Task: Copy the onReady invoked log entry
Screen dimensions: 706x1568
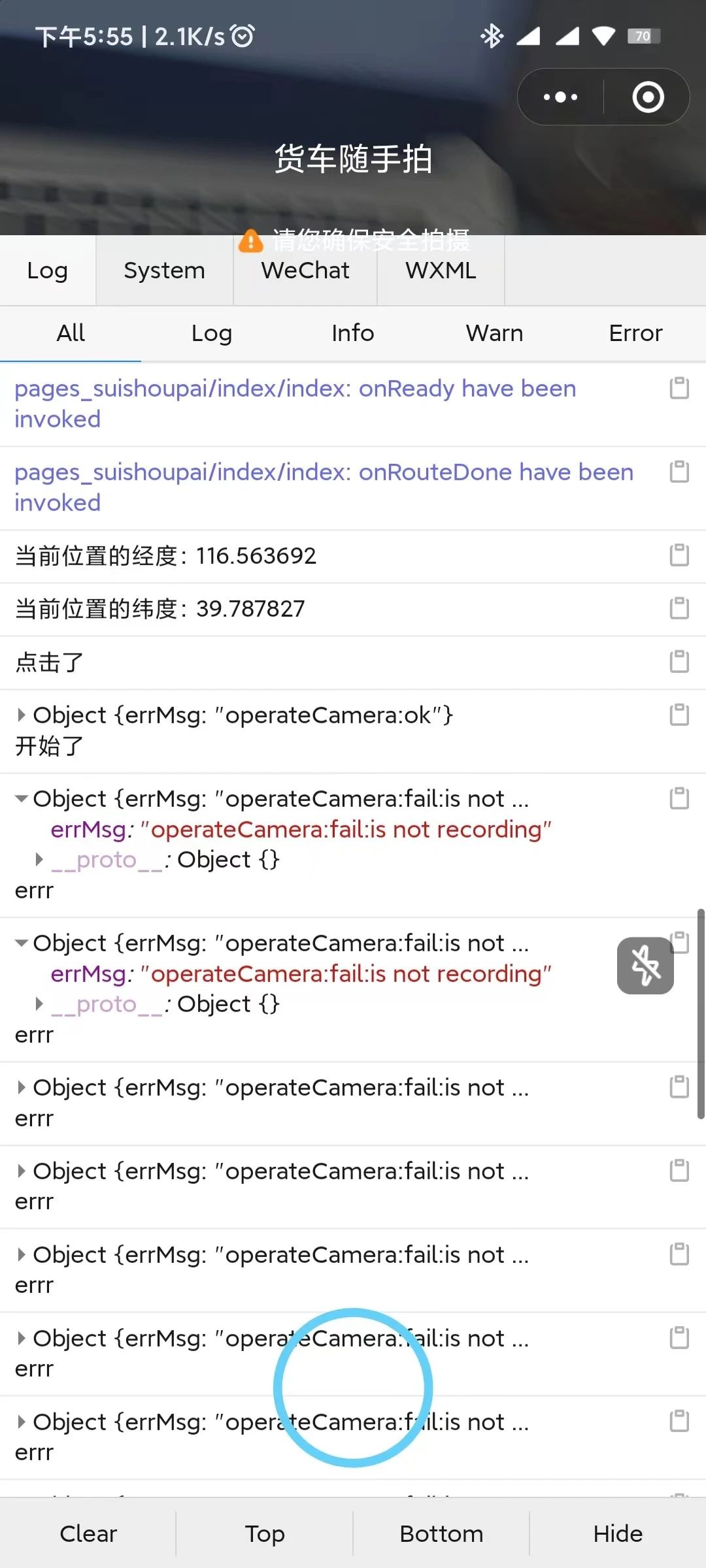Action: pos(679,387)
